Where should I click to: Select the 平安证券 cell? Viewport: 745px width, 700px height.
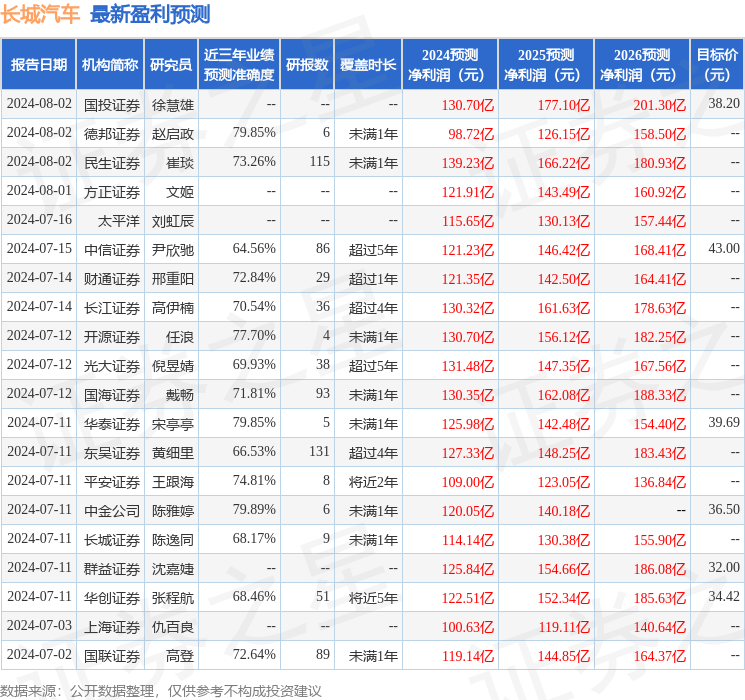pyautogui.click(x=112, y=482)
